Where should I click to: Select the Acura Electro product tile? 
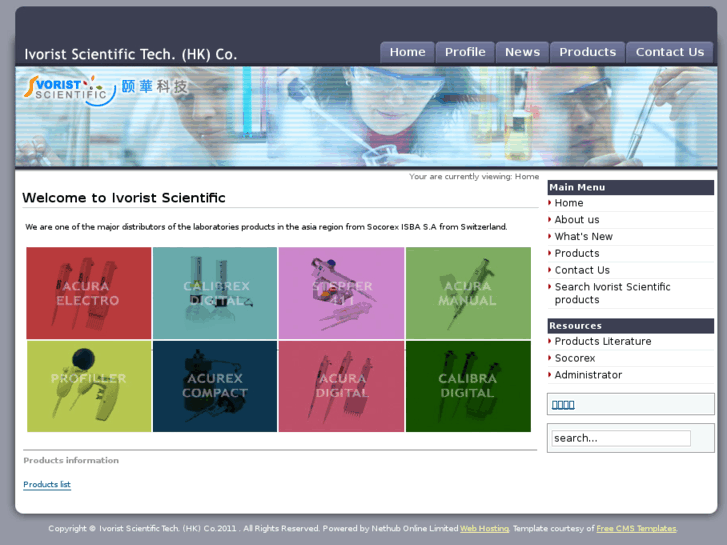pos(89,293)
